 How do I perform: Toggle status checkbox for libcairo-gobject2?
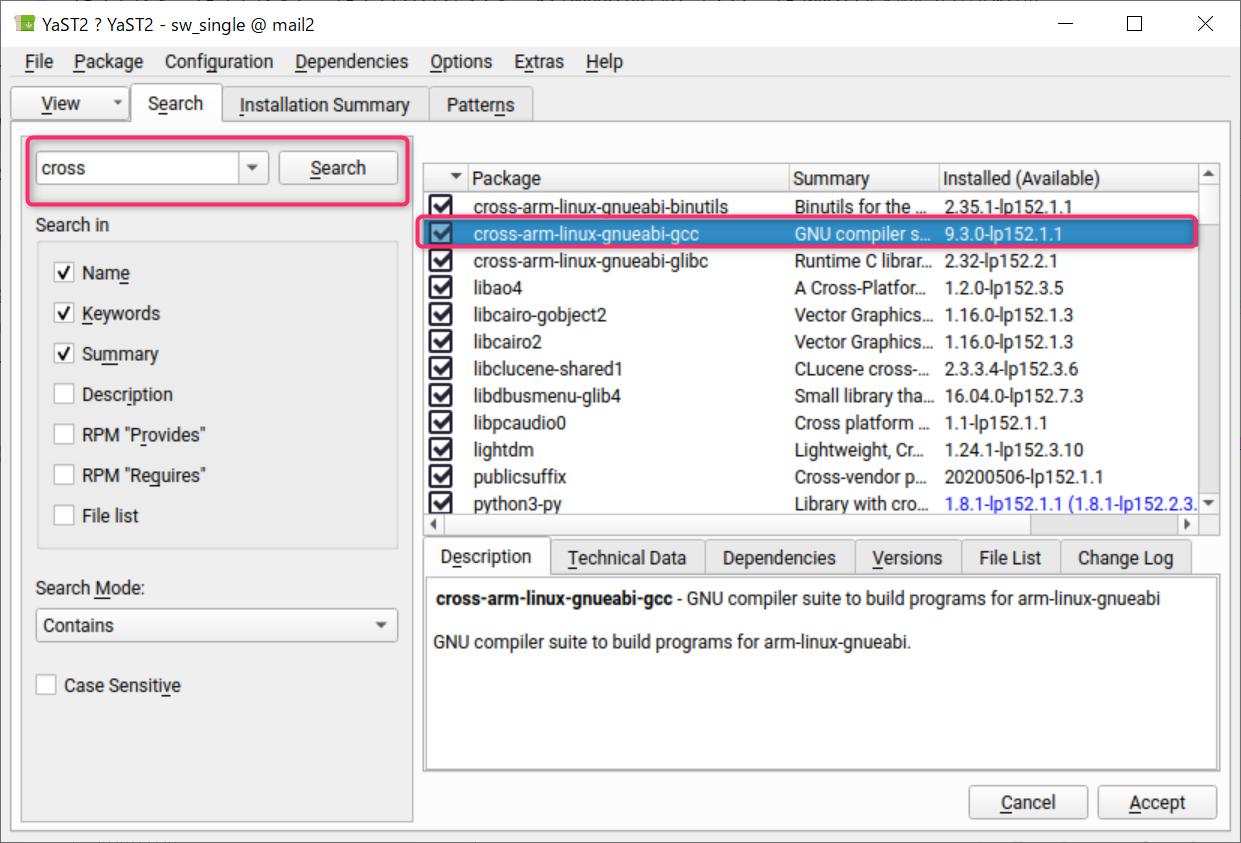440,314
